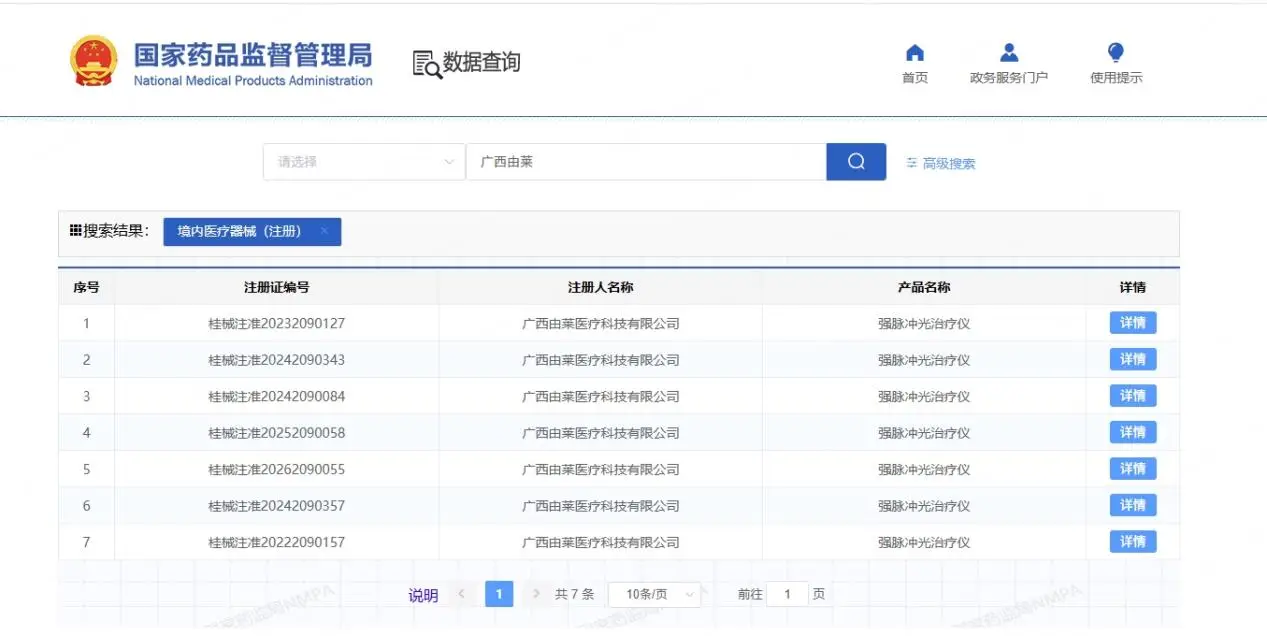Open the 首页 home icon
Image resolution: width=1267 pixels, height=636 pixels.
point(914,53)
